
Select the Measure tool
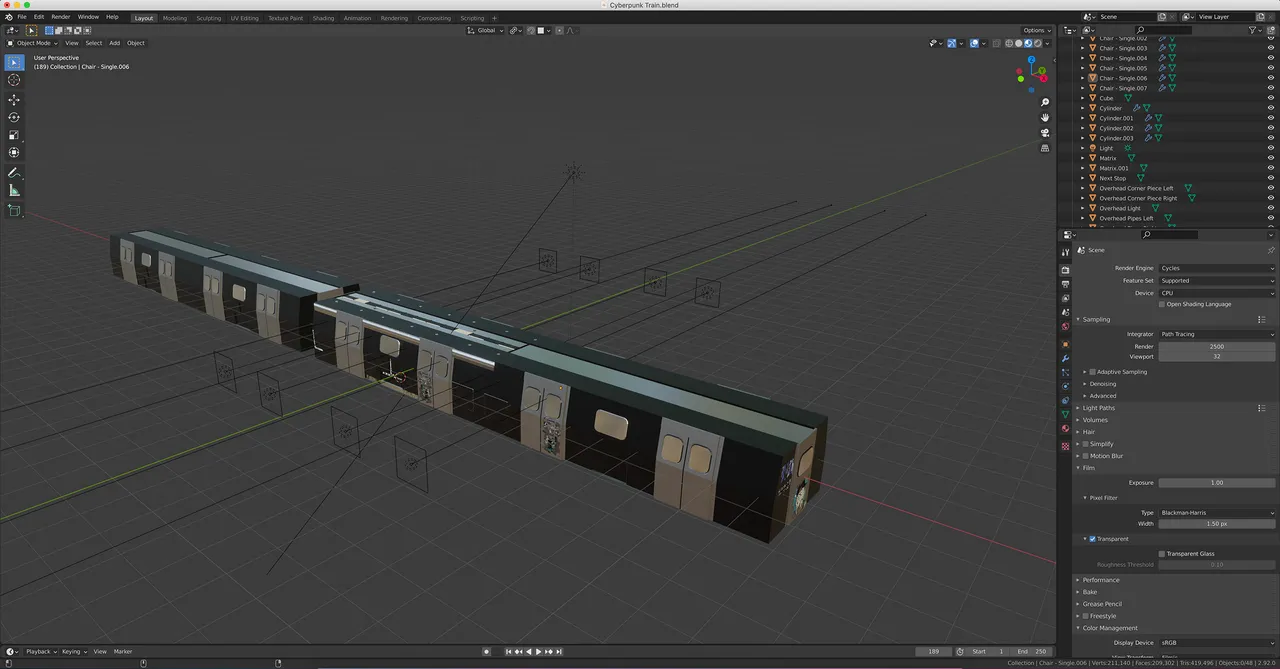point(14,190)
